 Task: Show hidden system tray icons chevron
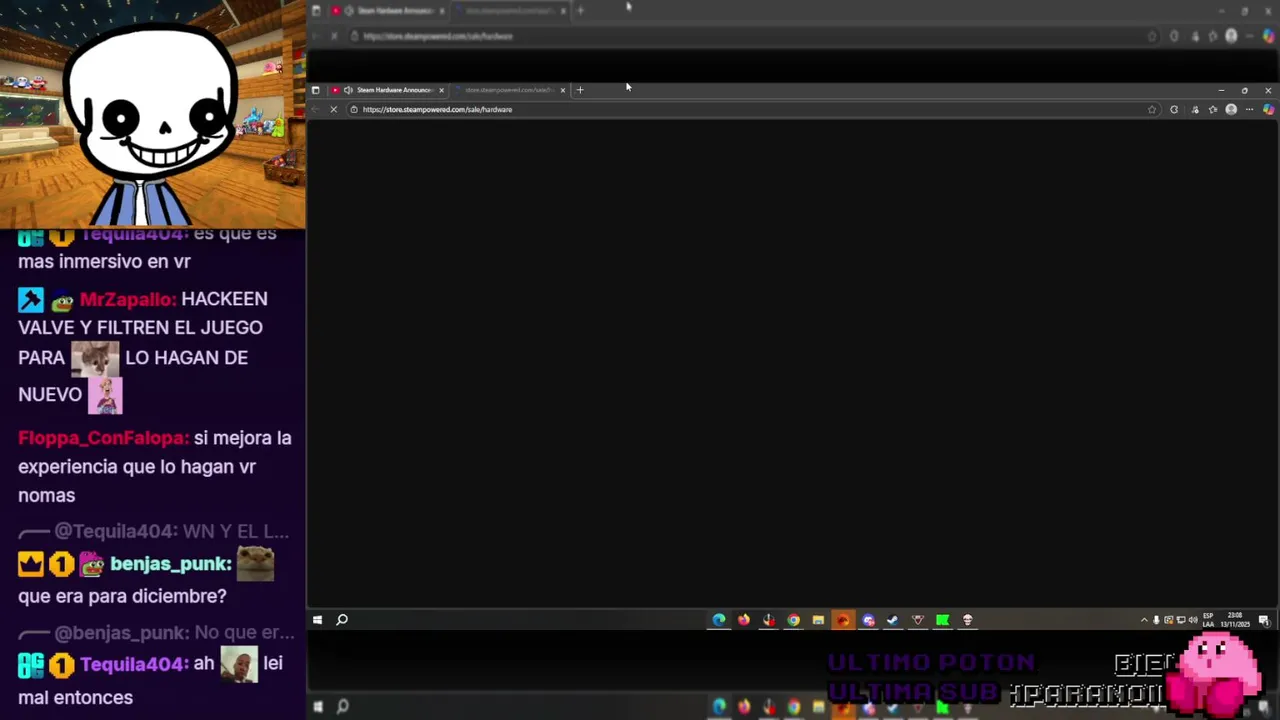click(x=1144, y=620)
